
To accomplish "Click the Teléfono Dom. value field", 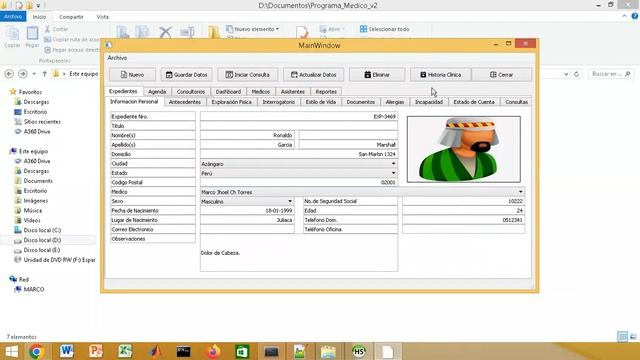I will pos(463,220).
